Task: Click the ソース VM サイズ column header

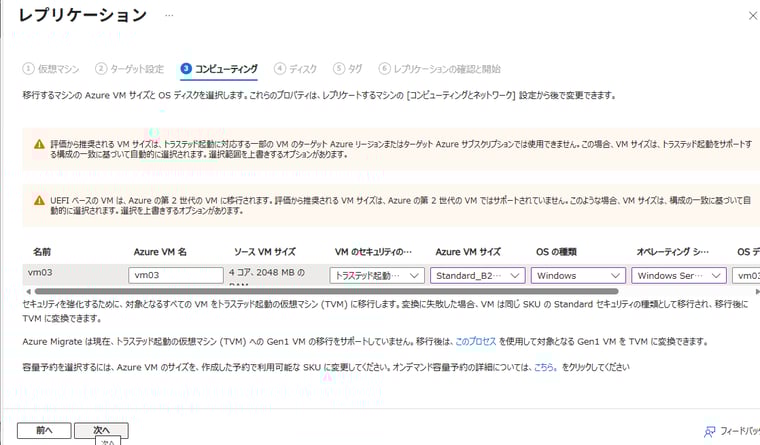Action: (x=265, y=252)
